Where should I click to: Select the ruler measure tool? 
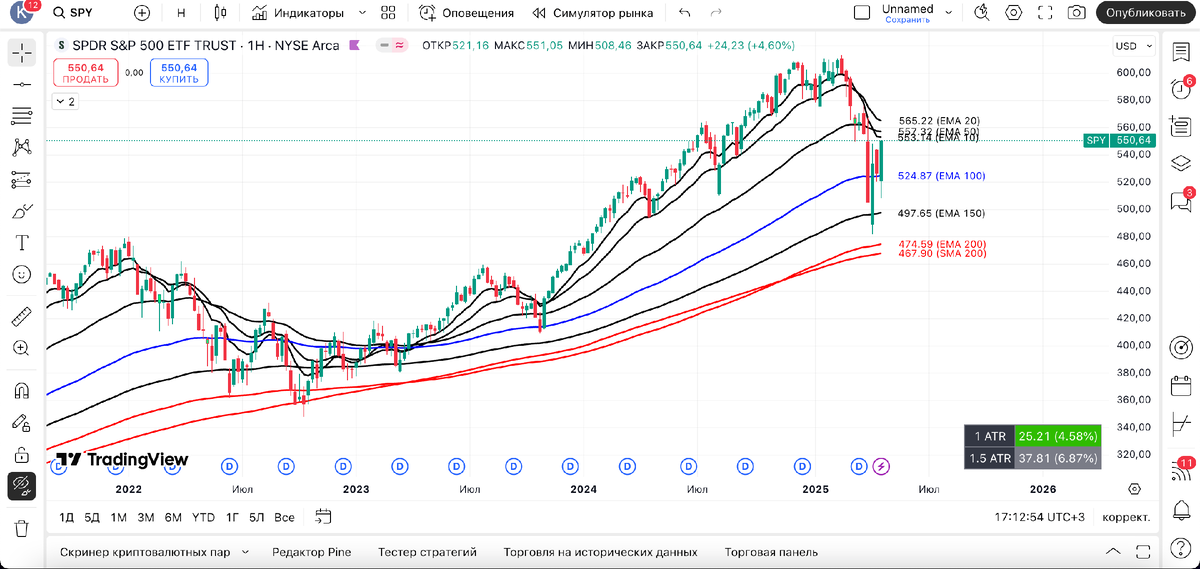coord(22,317)
